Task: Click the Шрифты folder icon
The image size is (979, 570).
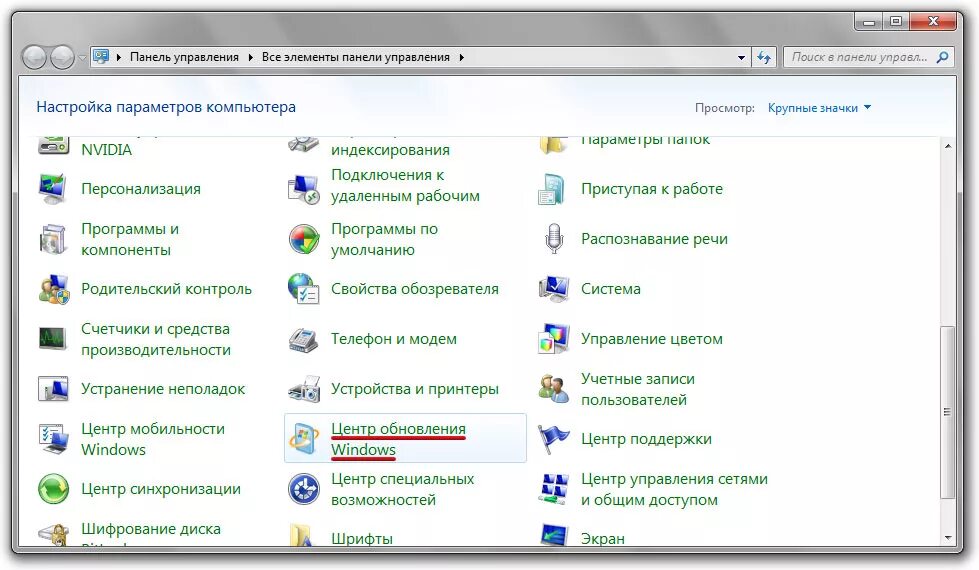Action: 303,536
